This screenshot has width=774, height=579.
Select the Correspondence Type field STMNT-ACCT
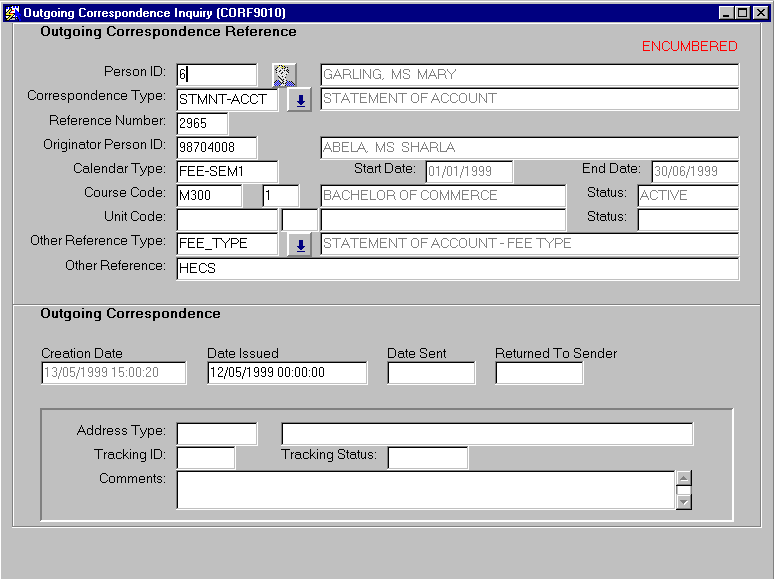[x=228, y=100]
